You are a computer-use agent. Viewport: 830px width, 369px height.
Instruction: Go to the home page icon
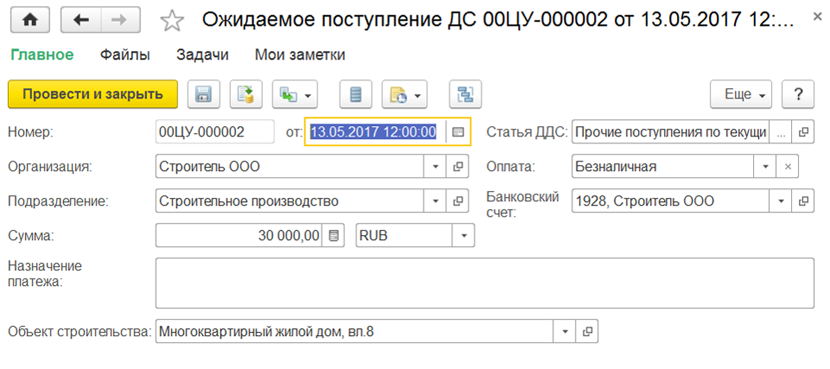pos(31,20)
